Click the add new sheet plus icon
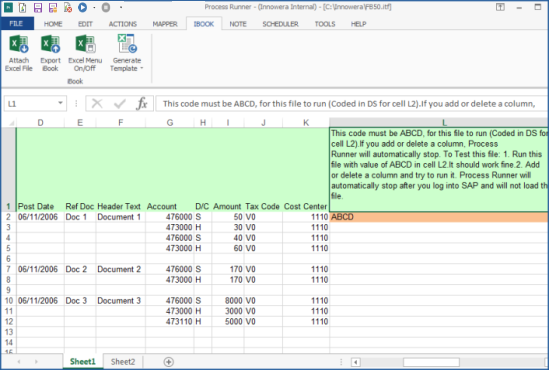Viewport: 549px width, 370px height. click(x=169, y=362)
